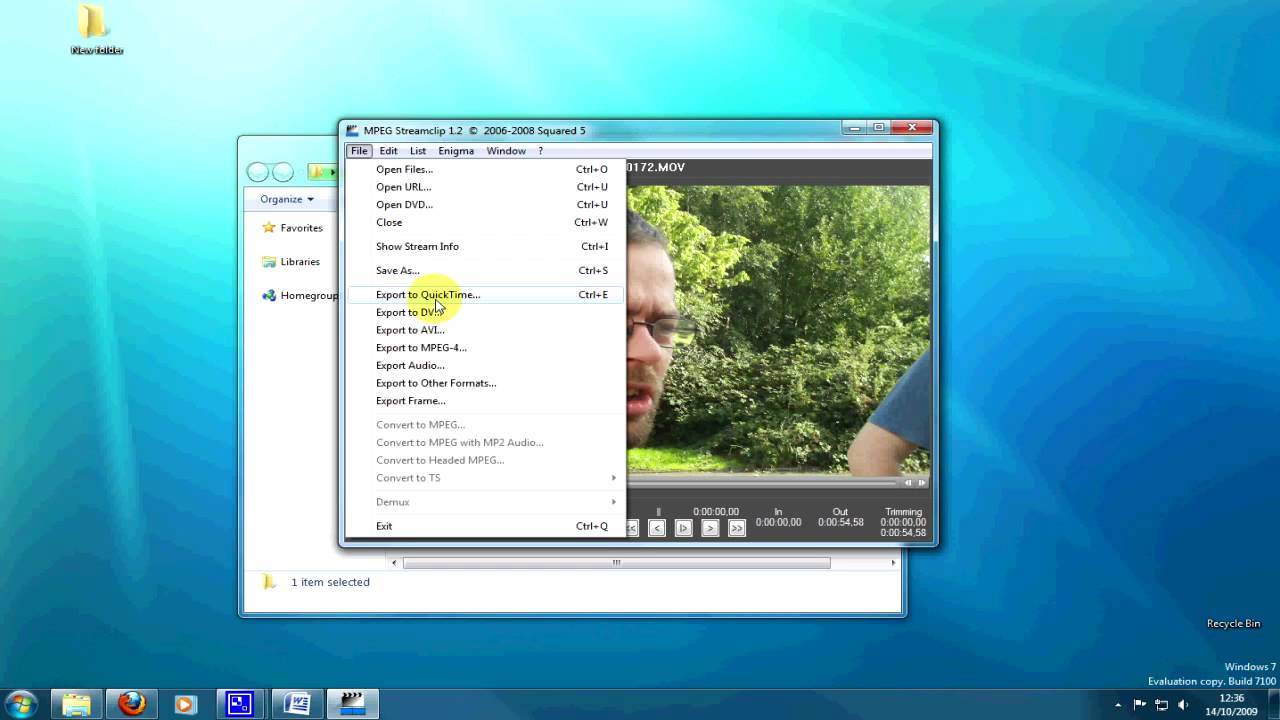
Task: Open the Recycle Bin on desktop
Action: coord(1233,623)
